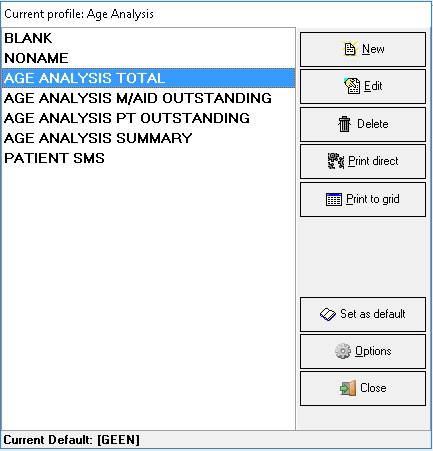This screenshot has height=451, width=433.
Task: Pick AGE ANALYSIS PT OUTSTANDING from list
Action: coord(148,118)
